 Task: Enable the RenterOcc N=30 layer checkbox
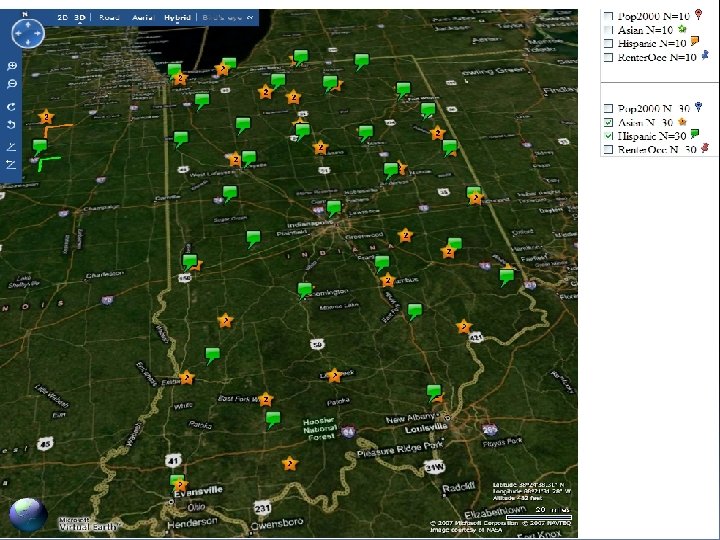(x=608, y=150)
